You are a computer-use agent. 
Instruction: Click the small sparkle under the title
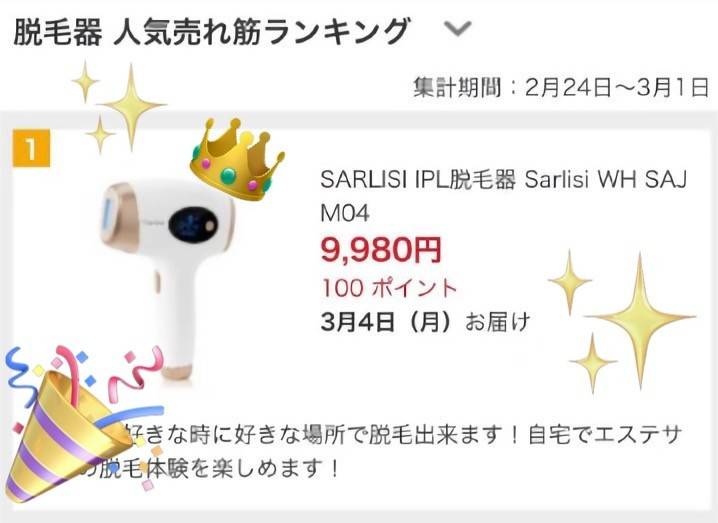click(x=100, y=135)
